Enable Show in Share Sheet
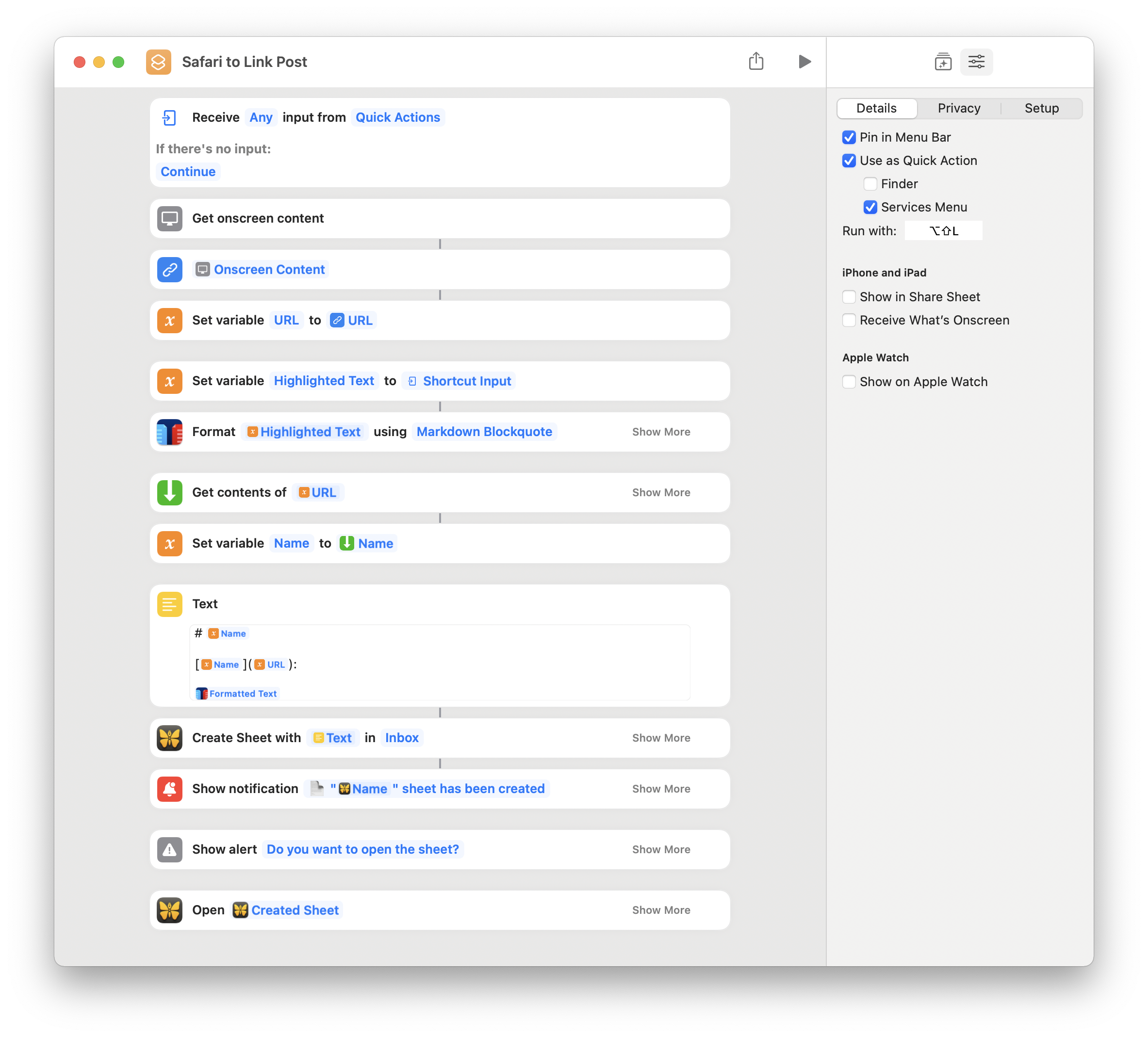 pos(849,297)
